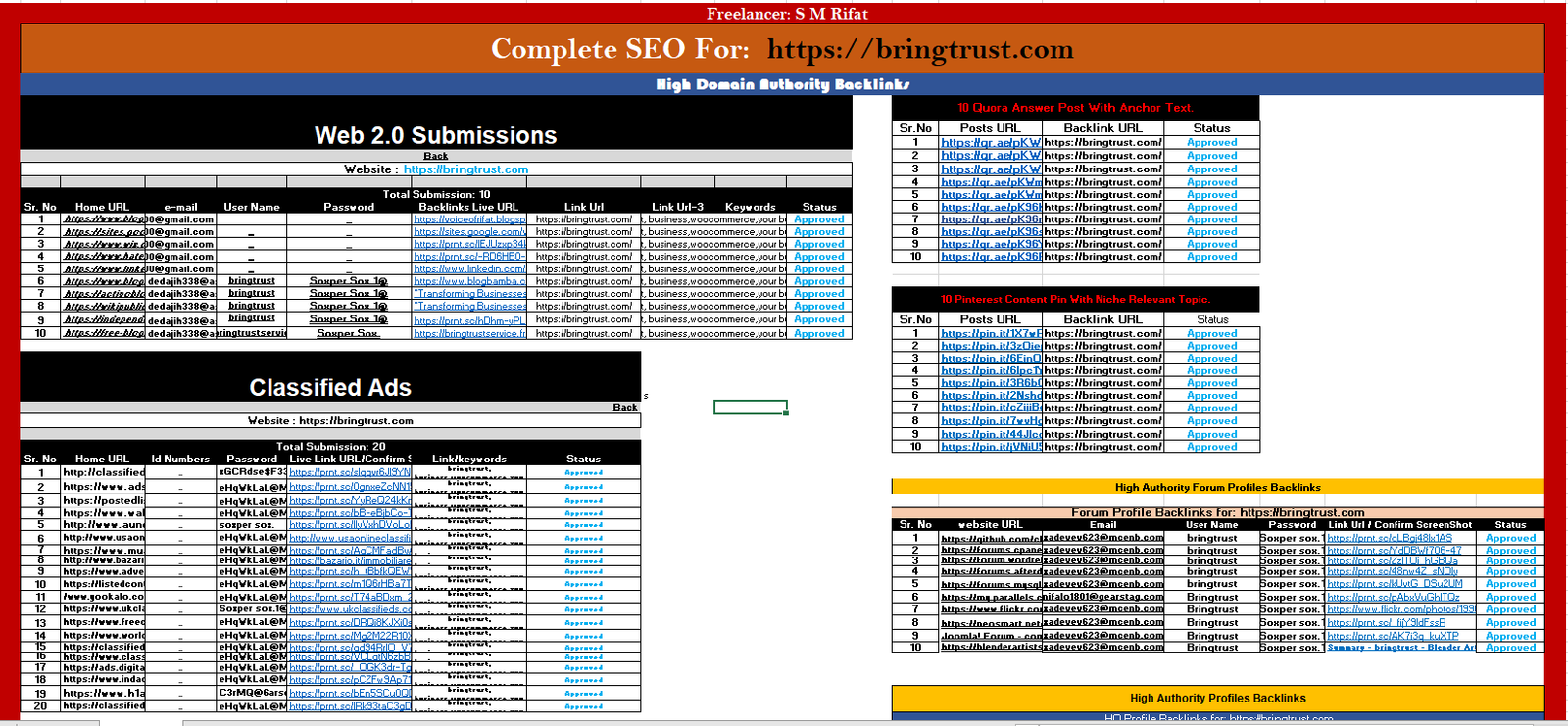Click the github.com website URL in forum table
The image size is (1568, 726).
coord(990,539)
